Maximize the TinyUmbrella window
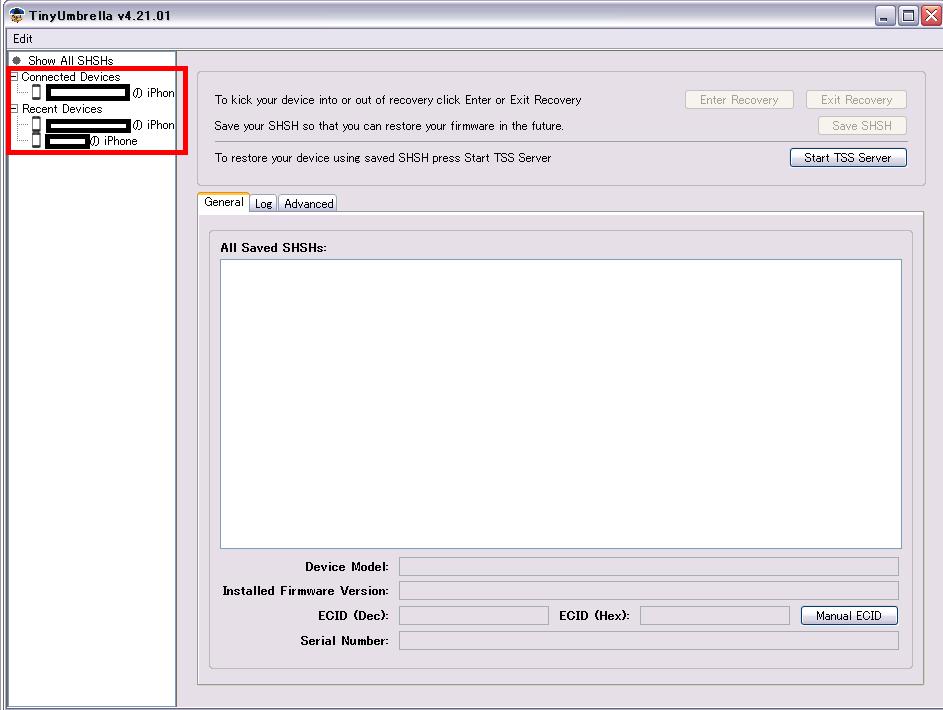 [x=908, y=16]
